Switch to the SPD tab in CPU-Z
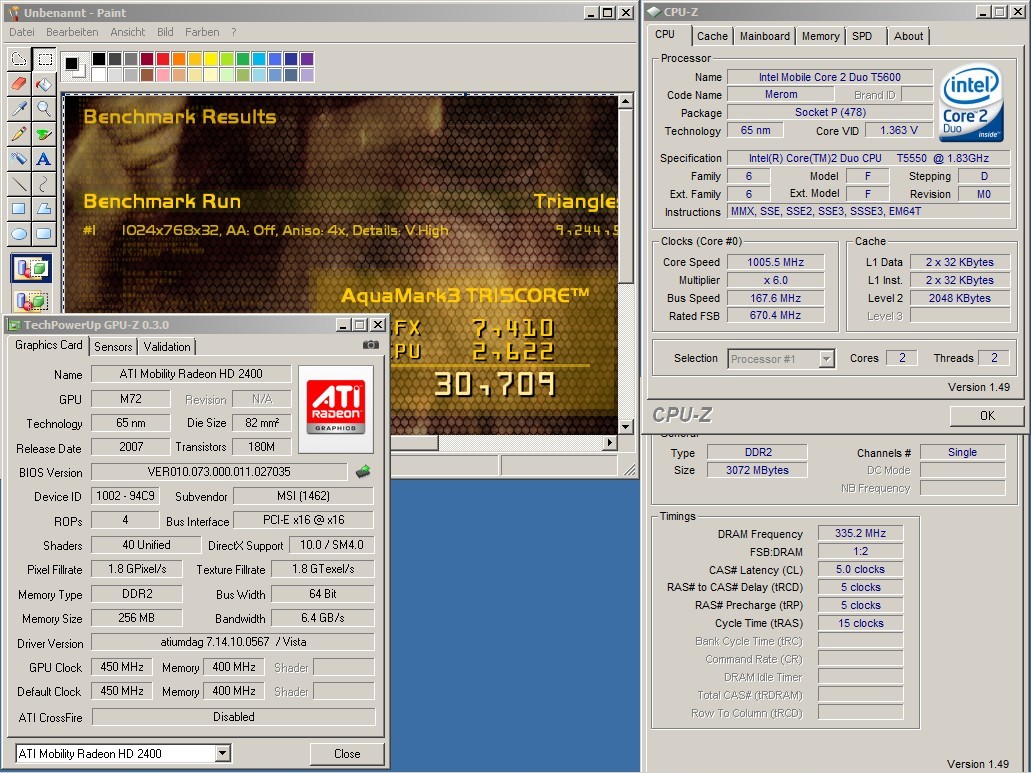1031x773 pixels. (x=862, y=36)
